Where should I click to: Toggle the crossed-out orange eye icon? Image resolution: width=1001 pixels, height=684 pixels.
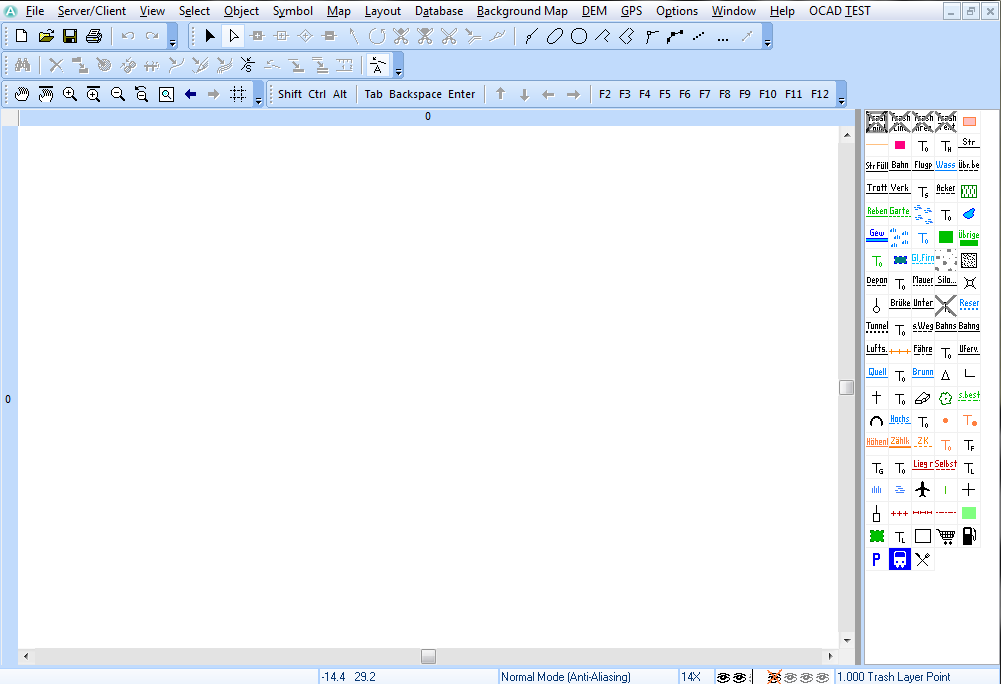point(774,677)
